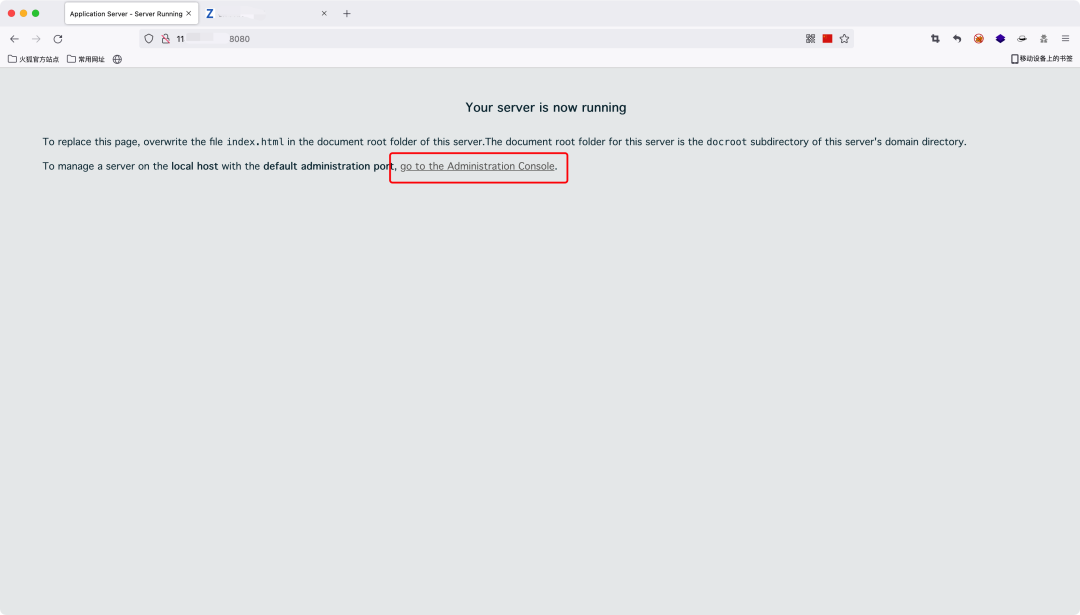Screen dimensions: 1080x615
Task: Bookmark this page with the star icon
Action: pyautogui.click(x=844, y=39)
